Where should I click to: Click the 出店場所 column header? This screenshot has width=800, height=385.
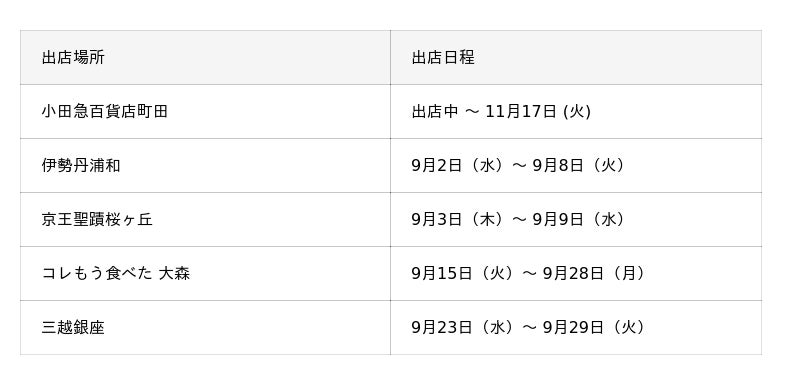point(205,57)
